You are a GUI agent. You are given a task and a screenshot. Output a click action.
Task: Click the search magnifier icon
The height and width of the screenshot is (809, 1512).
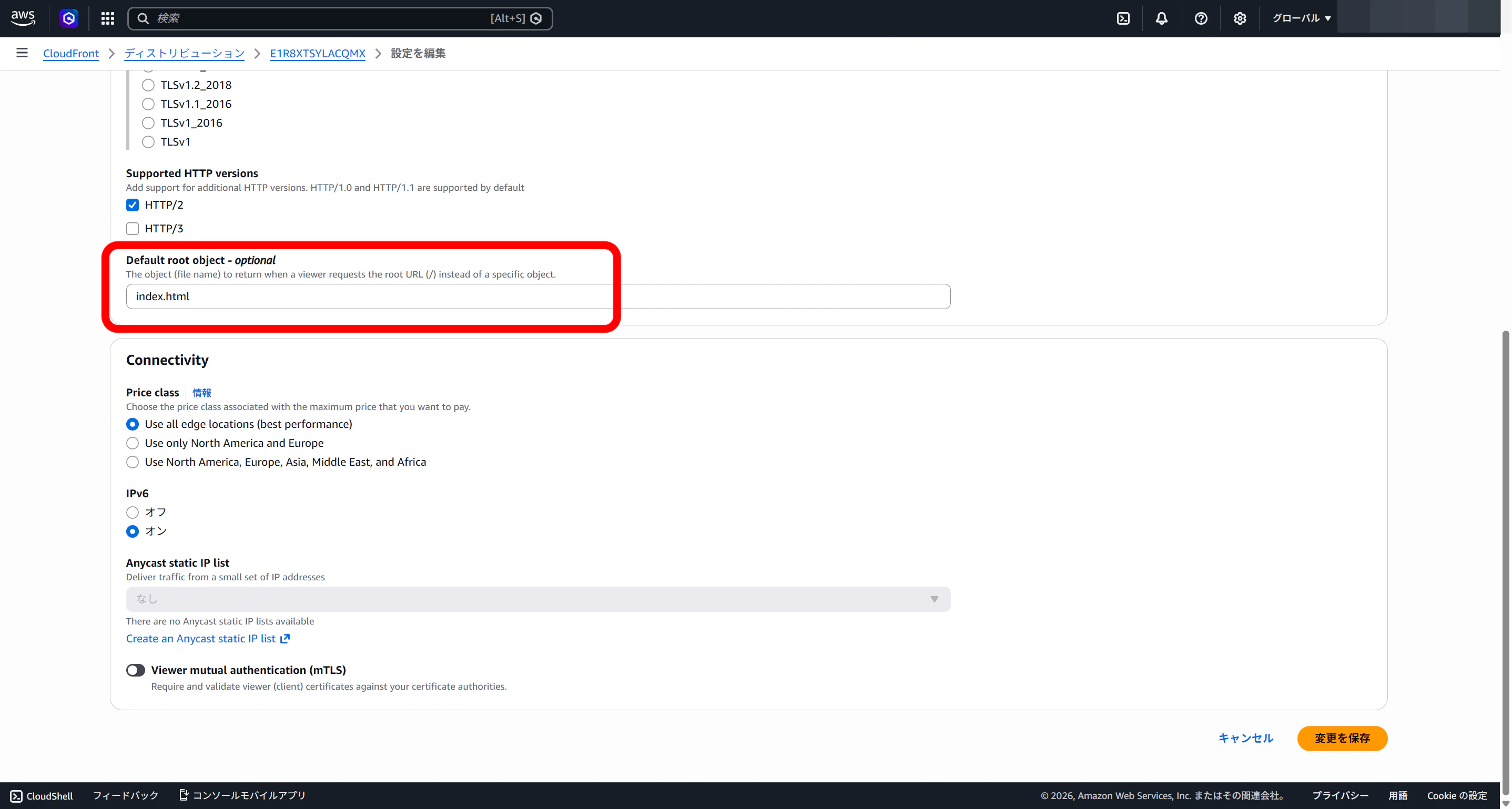143,18
